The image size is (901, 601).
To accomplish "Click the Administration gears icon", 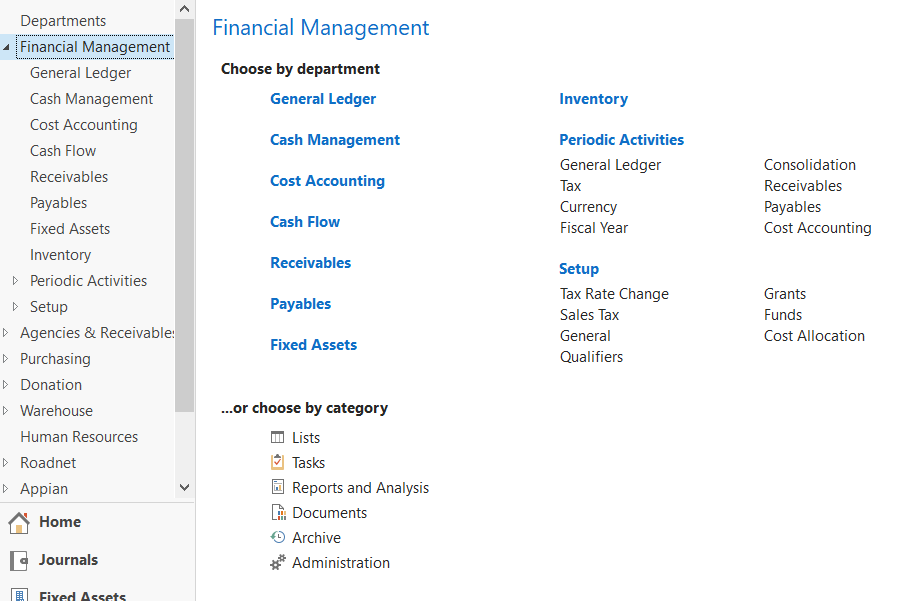I will [278, 563].
